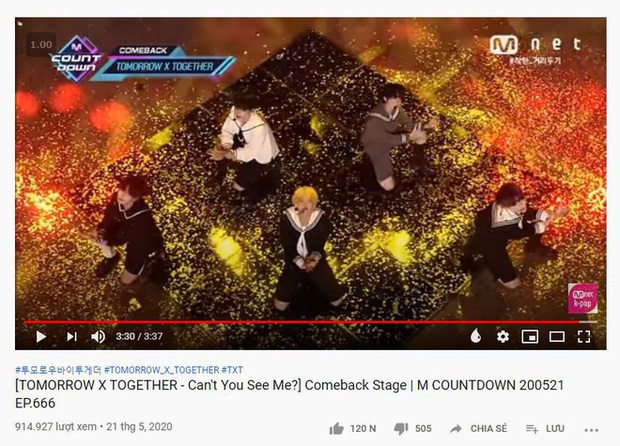This screenshot has height=446, width=620.
Task: Like the video with thumbs up
Action: (x=352, y=429)
